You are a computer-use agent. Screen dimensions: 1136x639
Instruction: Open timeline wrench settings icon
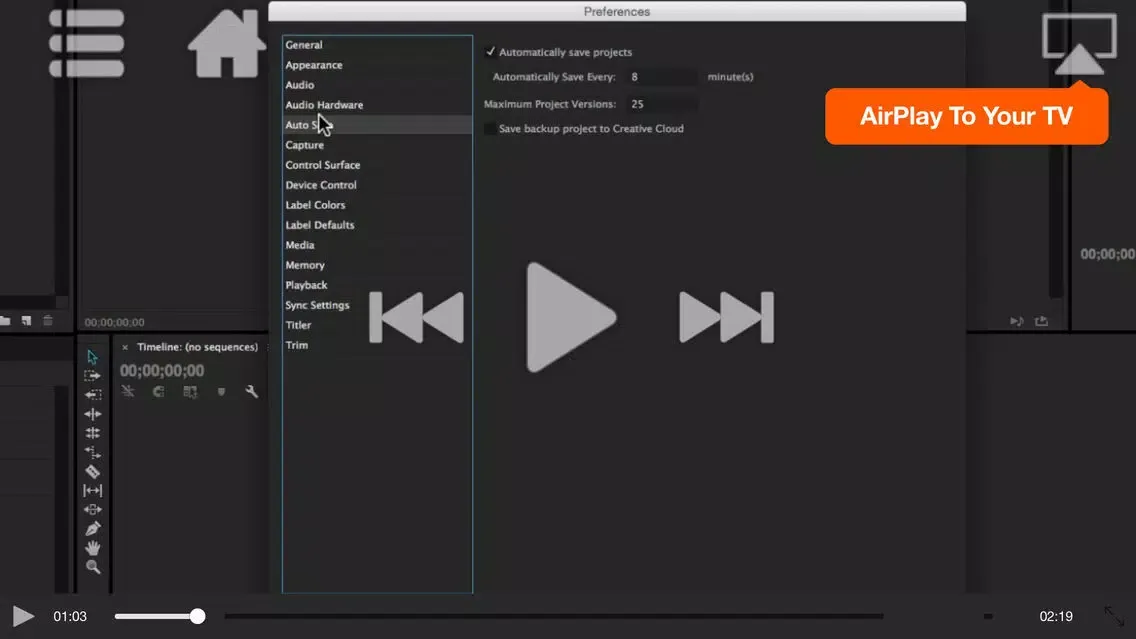click(x=251, y=392)
